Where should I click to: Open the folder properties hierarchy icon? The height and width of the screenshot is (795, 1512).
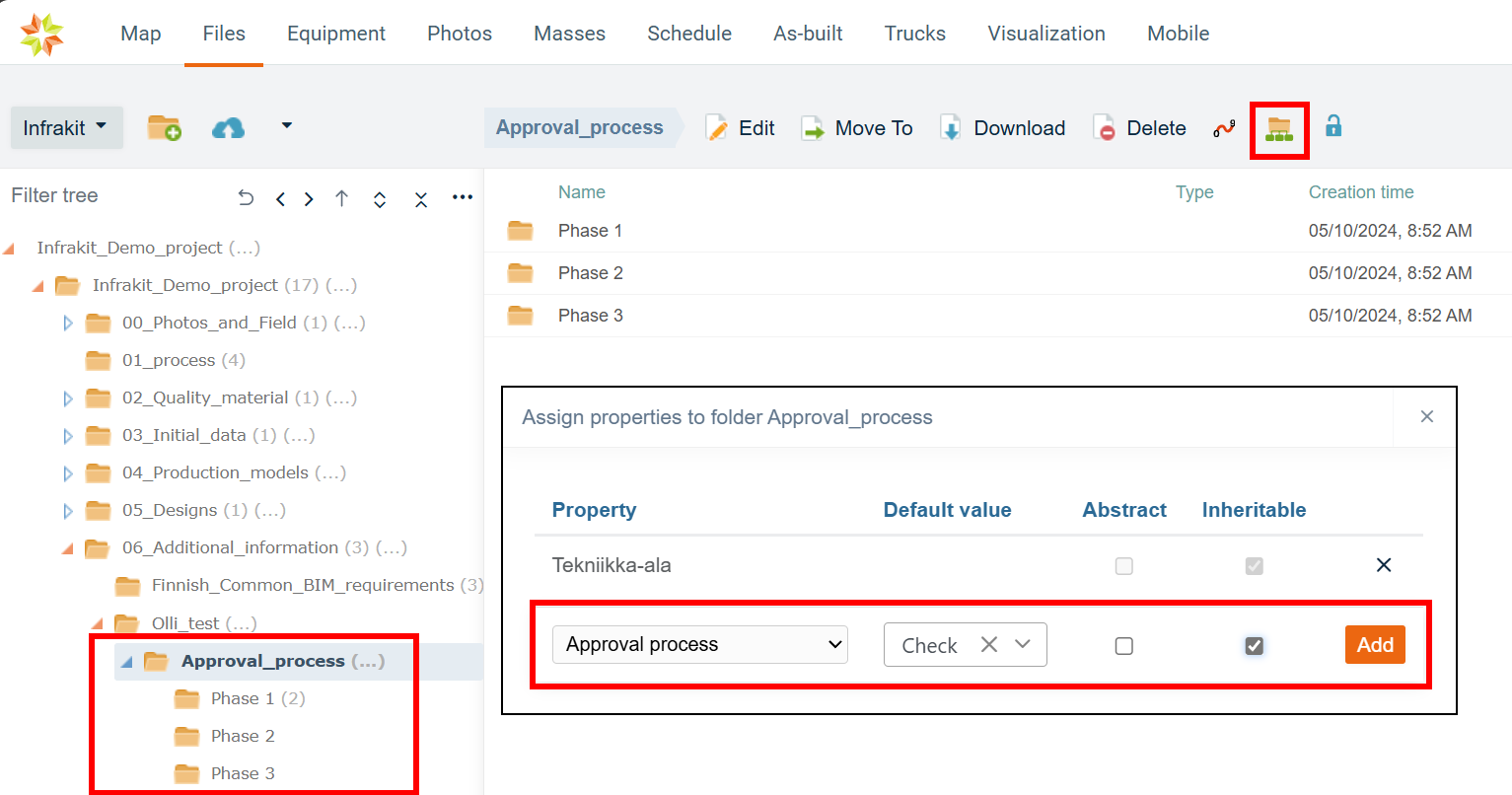(x=1278, y=128)
